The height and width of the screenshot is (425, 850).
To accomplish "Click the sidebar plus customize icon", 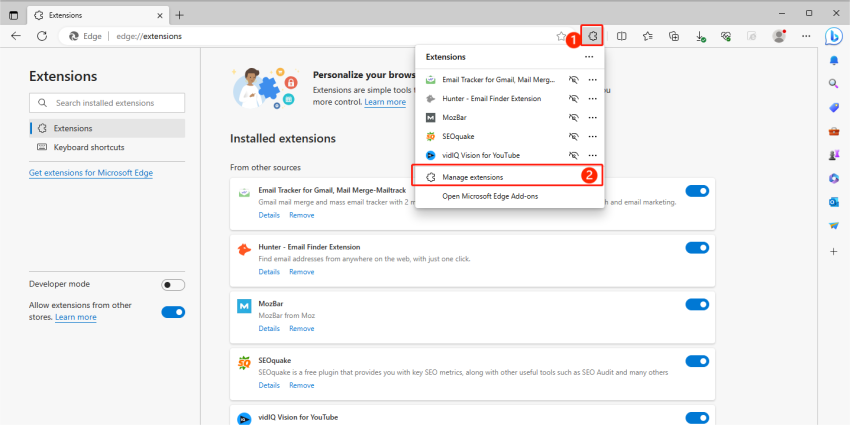I will (834, 252).
